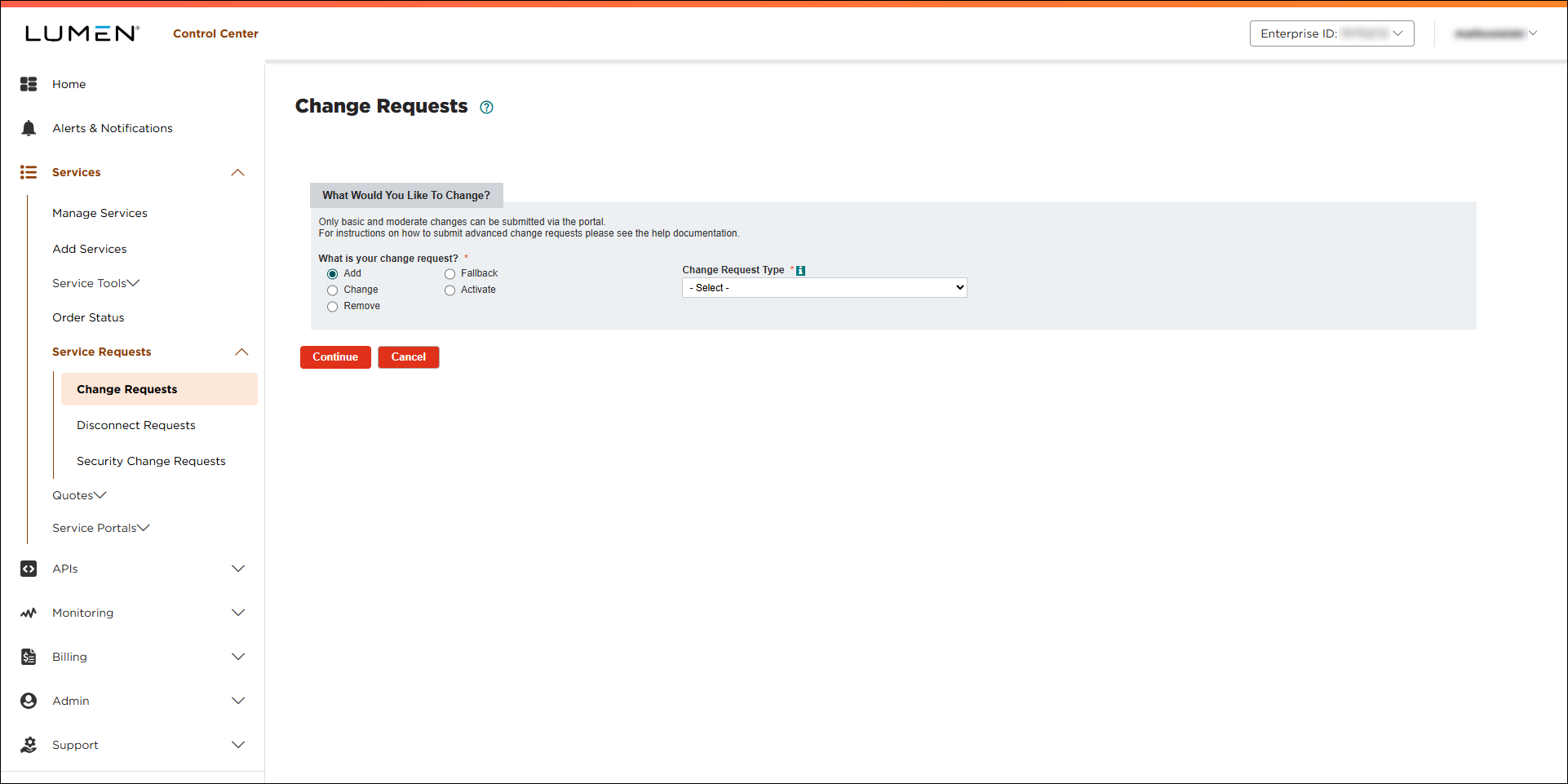Open the Change Request Type dropdown
This screenshot has width=1568, height=784.
pos(823,287)
